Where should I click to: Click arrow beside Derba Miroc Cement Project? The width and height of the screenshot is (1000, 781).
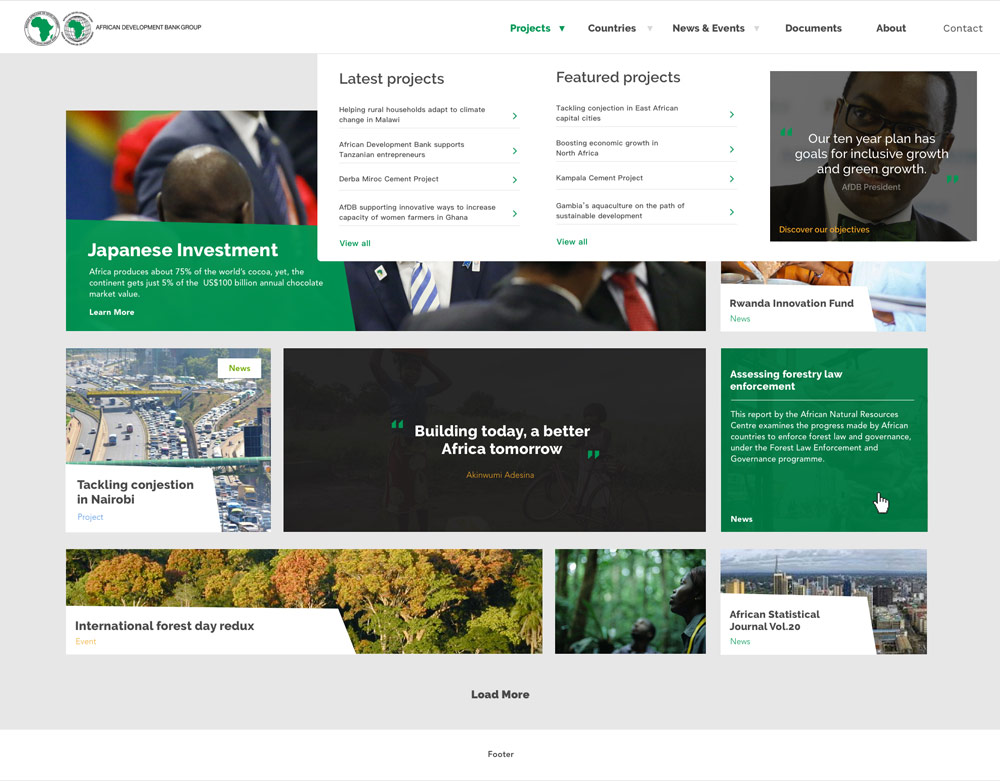point(515,180)
